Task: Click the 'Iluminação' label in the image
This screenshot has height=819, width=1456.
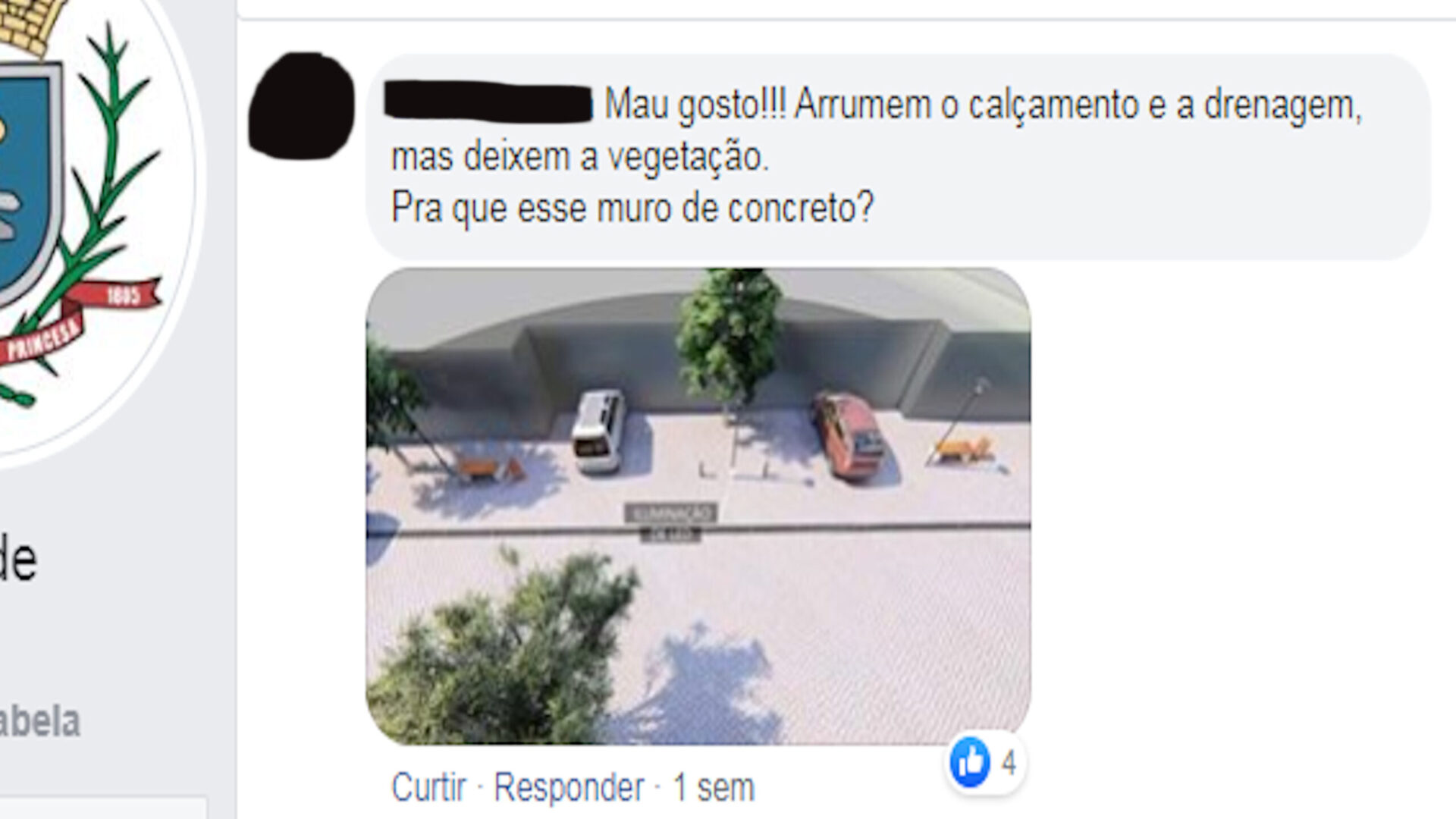Action: (x=670, y=513)
